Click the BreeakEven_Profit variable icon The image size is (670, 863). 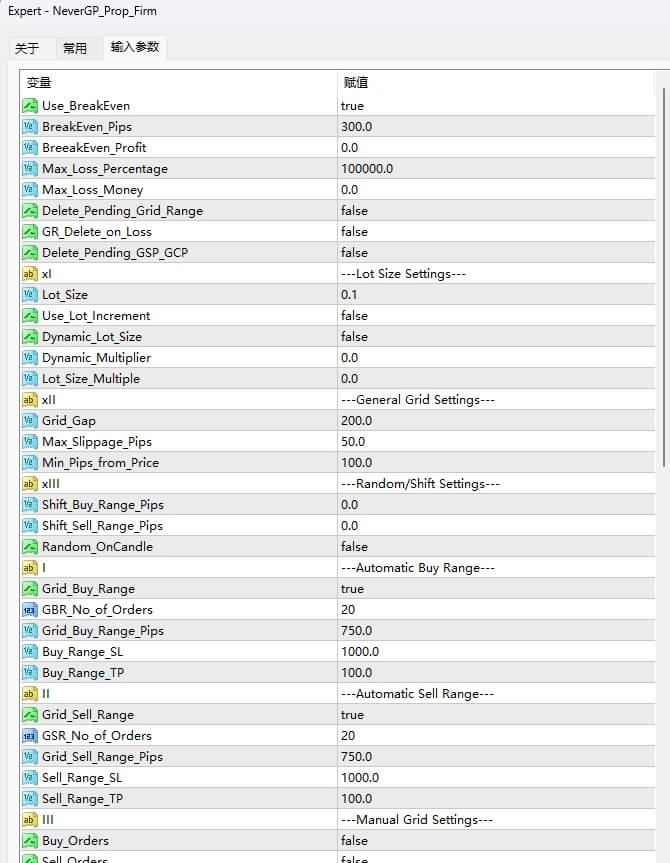point(30,148)
